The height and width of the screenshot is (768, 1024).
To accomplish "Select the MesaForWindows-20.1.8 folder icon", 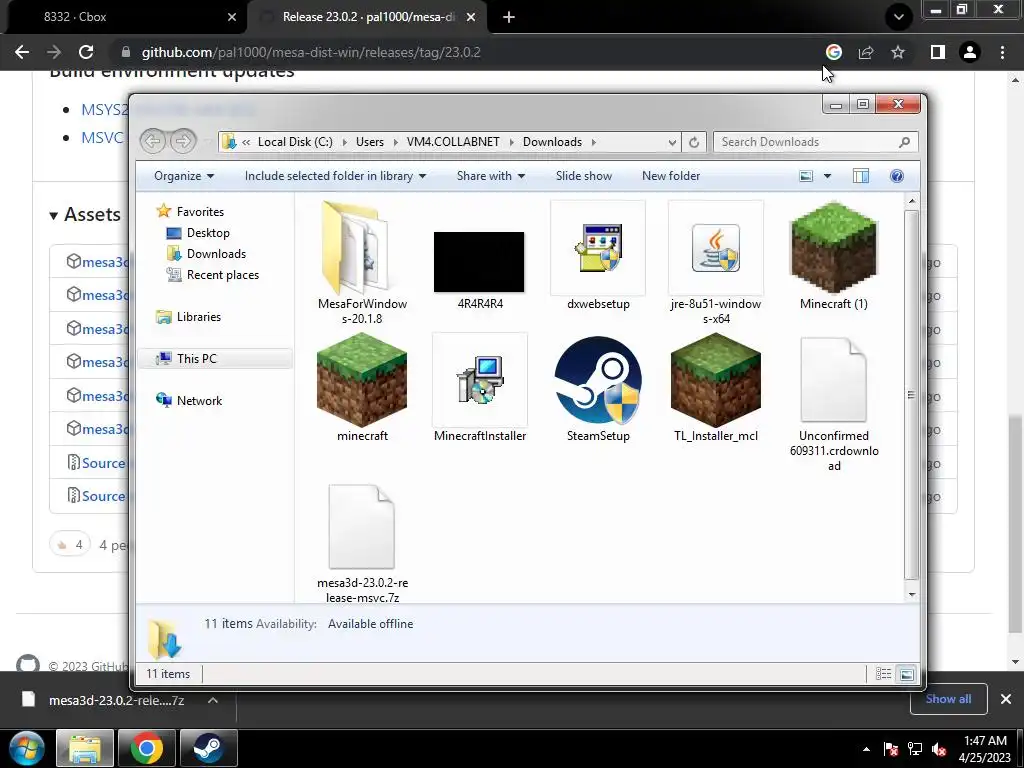I will 356,248.
